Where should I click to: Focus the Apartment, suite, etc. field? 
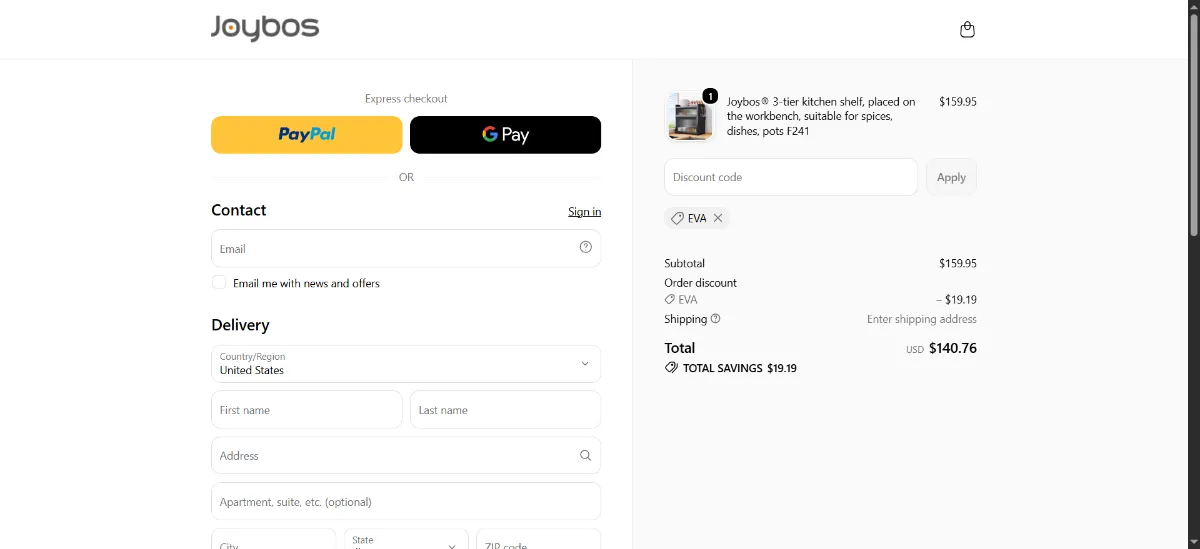pyautogui.click(x=406, y=501)
